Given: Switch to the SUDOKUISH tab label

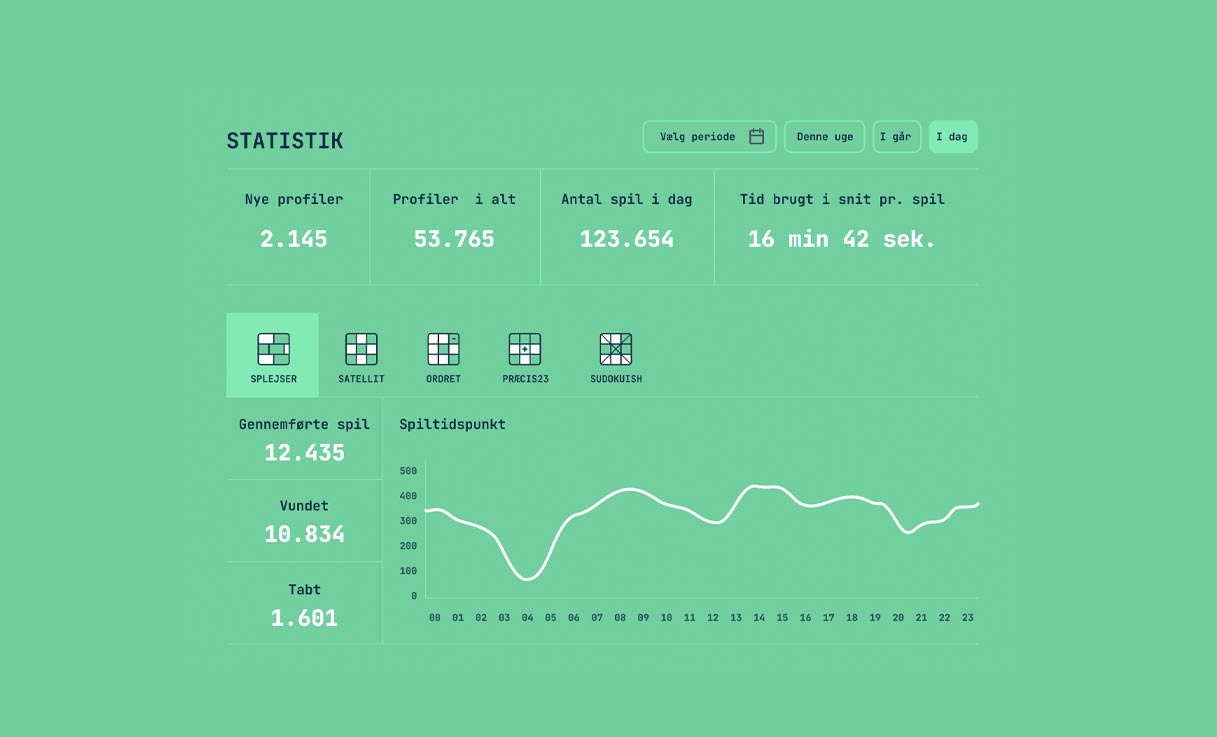Looking at the screenshot, I should point(616,379).
